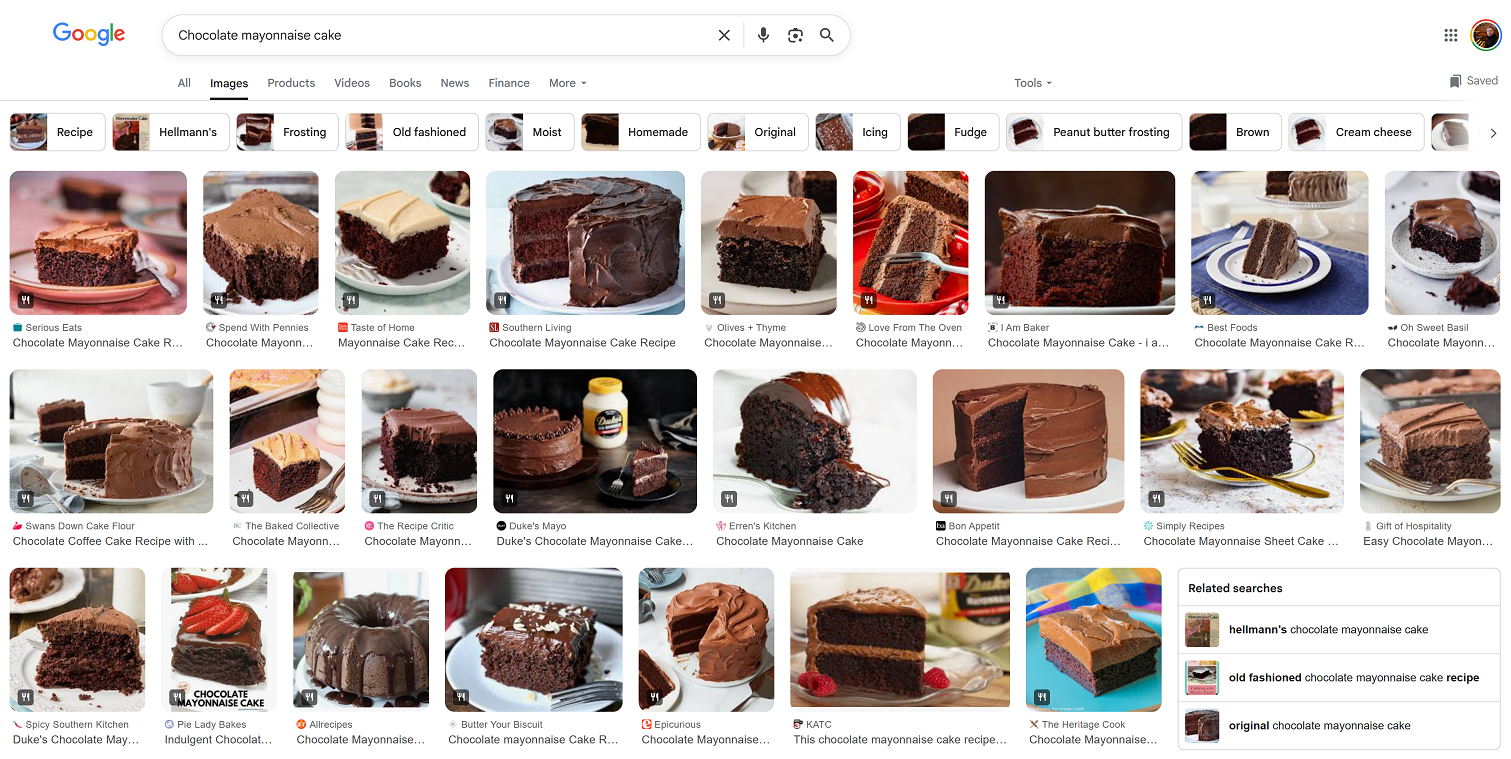The height and width of the screenshot is (759, 1511).
Task: Switch to the Videos tab
Action: (x=352, y=83)
